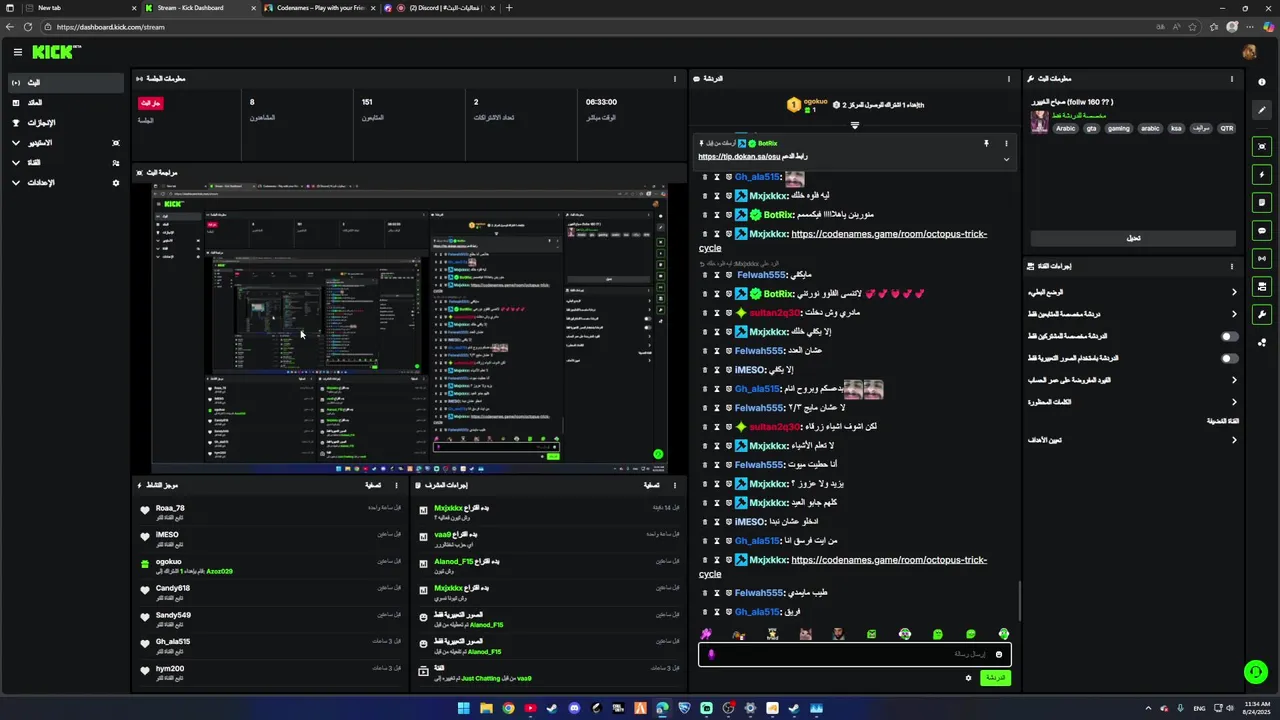Open Google Chrome from the taskbar
Viewport: 1280px width, 720px height.
(508, 709)
